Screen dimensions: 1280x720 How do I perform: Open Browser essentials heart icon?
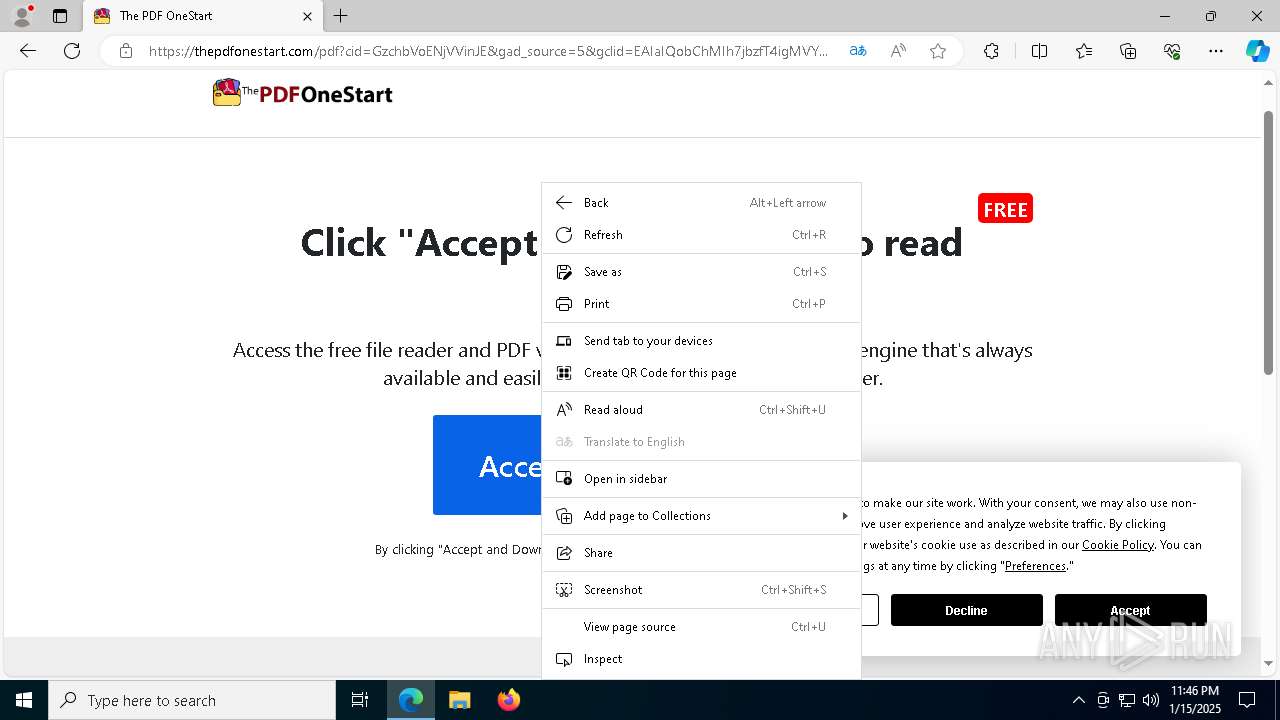1172,51
